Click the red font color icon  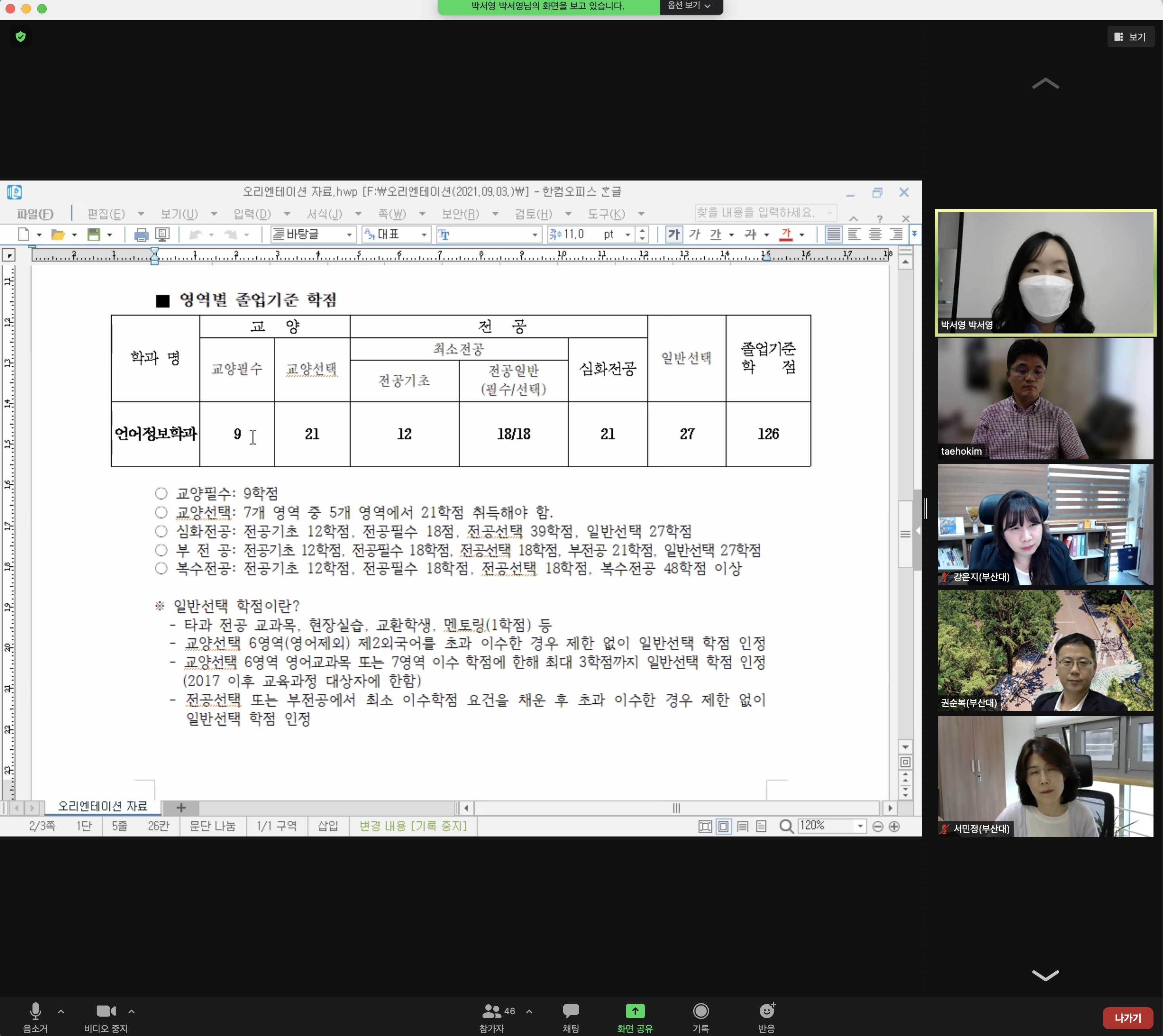point(786,234)
